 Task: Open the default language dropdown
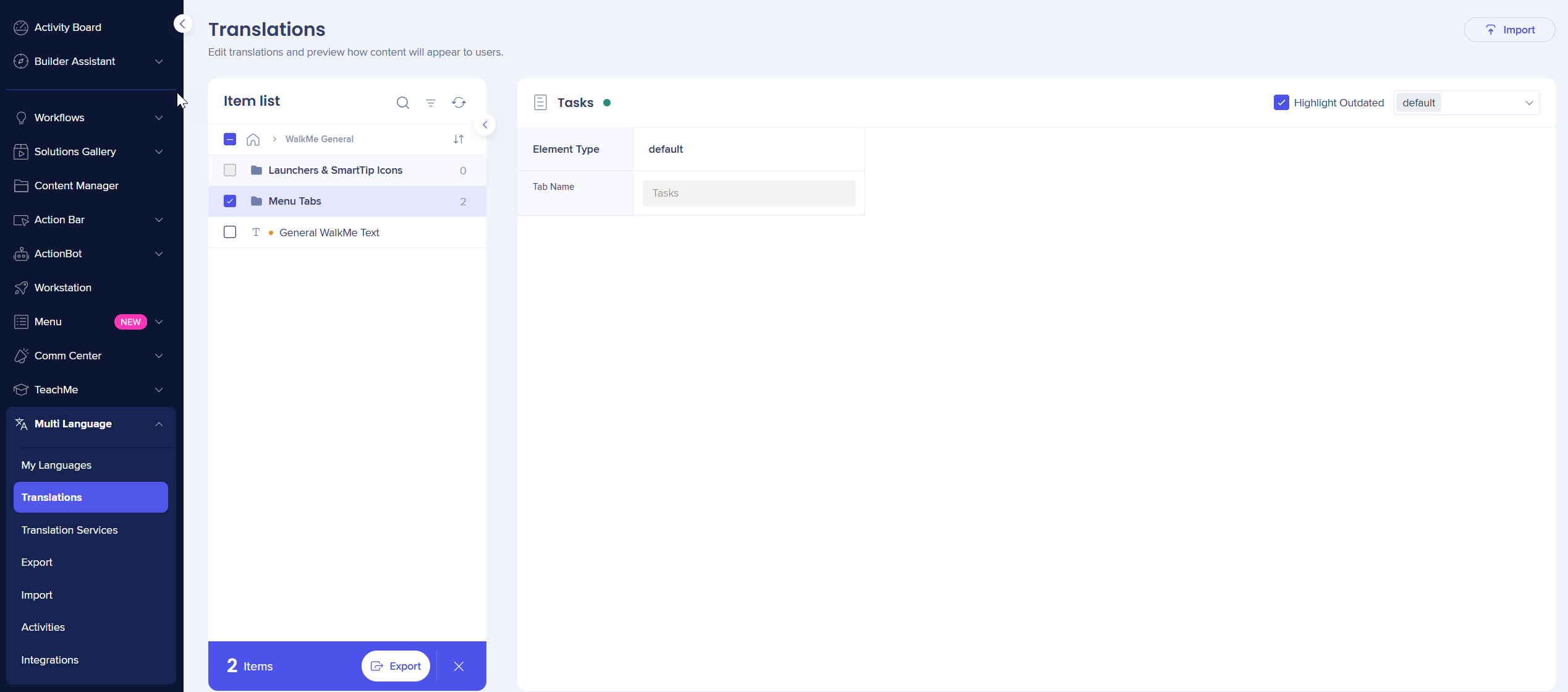pyautogui.click(x=1466, y=103)
